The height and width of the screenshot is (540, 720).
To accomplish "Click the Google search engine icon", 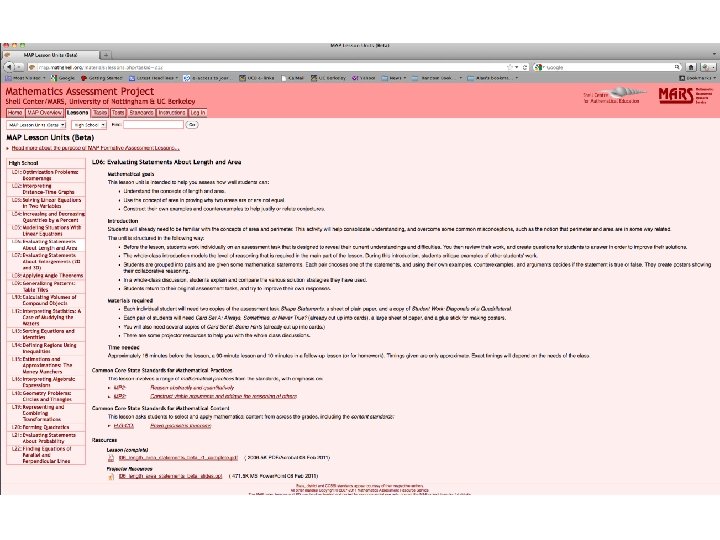I will click(539, 67).
